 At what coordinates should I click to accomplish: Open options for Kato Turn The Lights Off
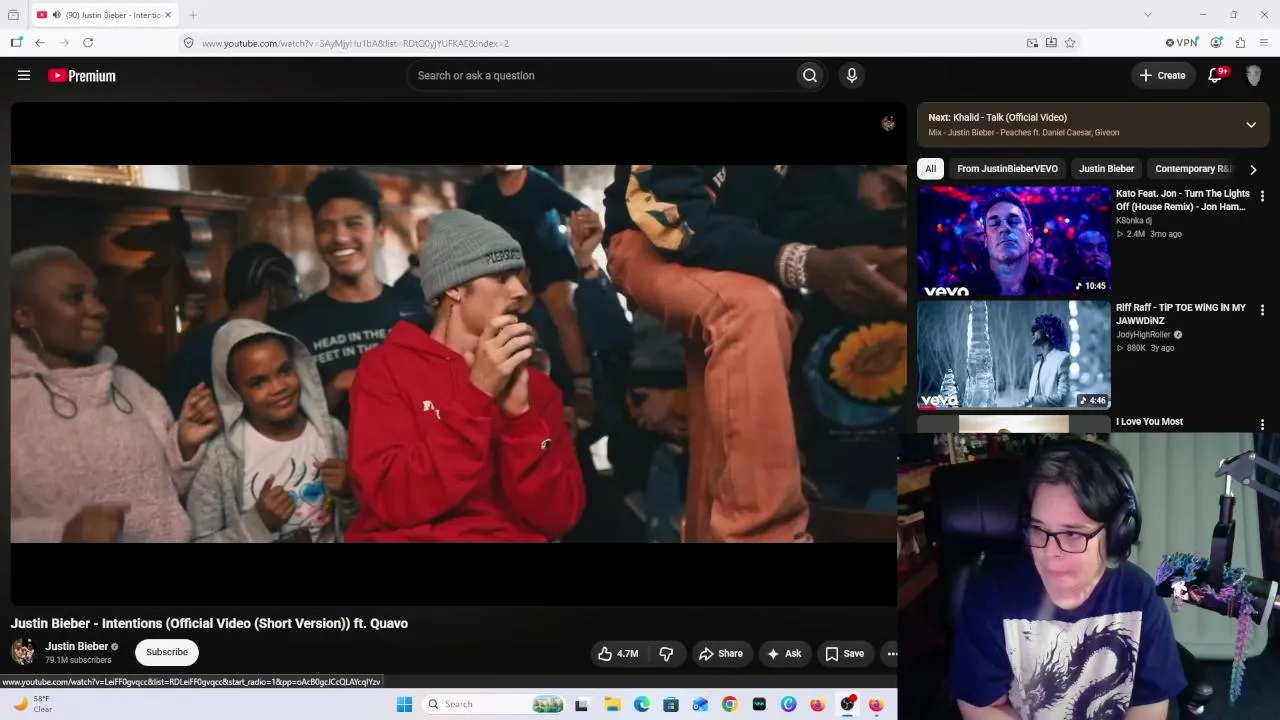[x=1262, y=196]
